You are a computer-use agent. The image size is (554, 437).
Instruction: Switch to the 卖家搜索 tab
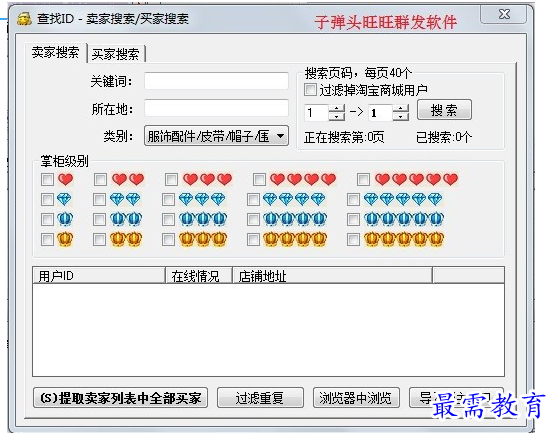pos(55,53)
